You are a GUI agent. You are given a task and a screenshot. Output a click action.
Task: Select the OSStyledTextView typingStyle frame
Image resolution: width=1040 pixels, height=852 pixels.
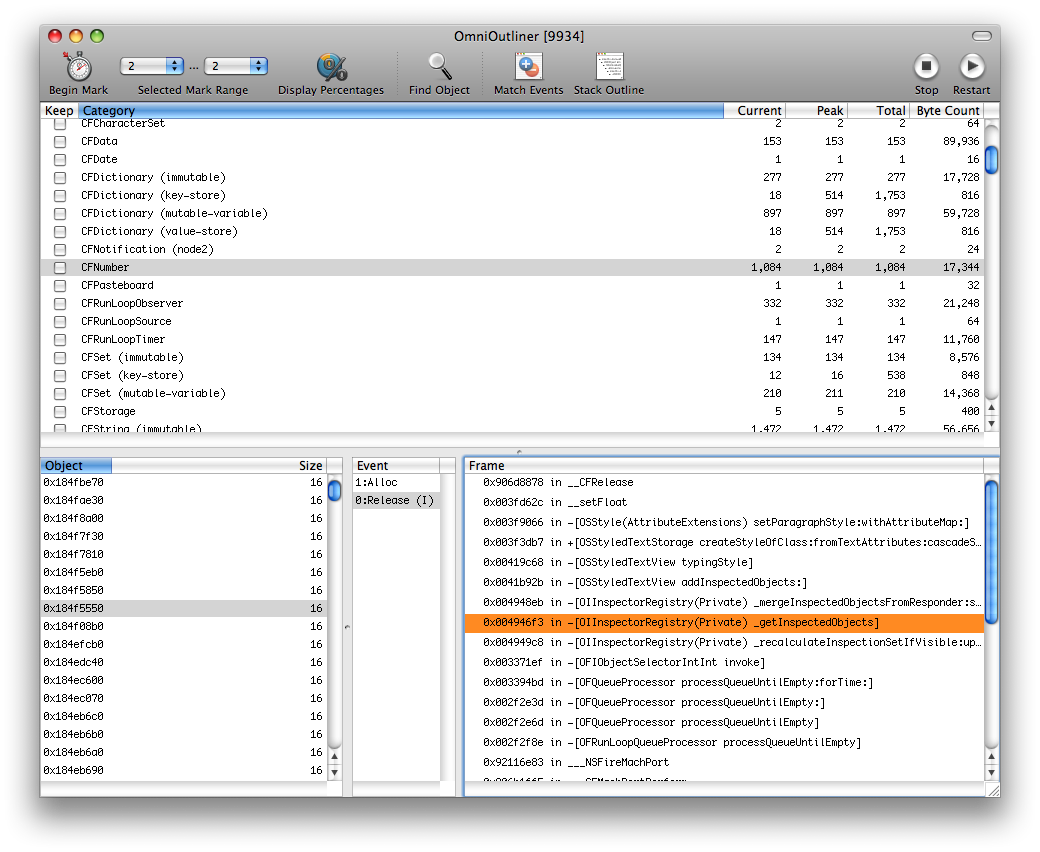[724, 562]
